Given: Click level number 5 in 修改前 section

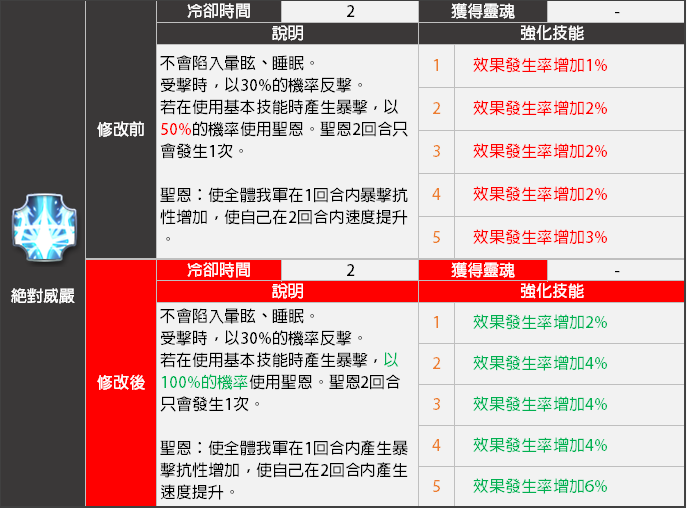Looking at the screenshot, I should coord(436,237).
